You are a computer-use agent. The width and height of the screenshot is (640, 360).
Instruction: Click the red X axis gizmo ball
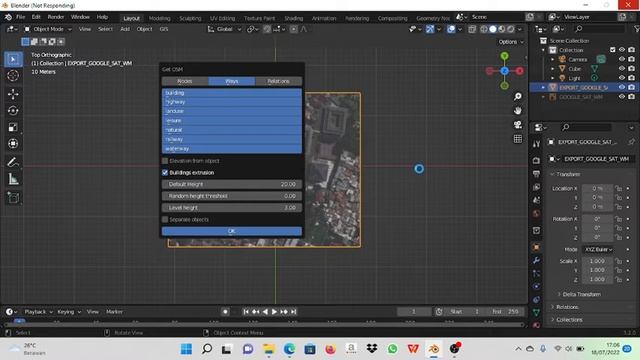[520, 71]
